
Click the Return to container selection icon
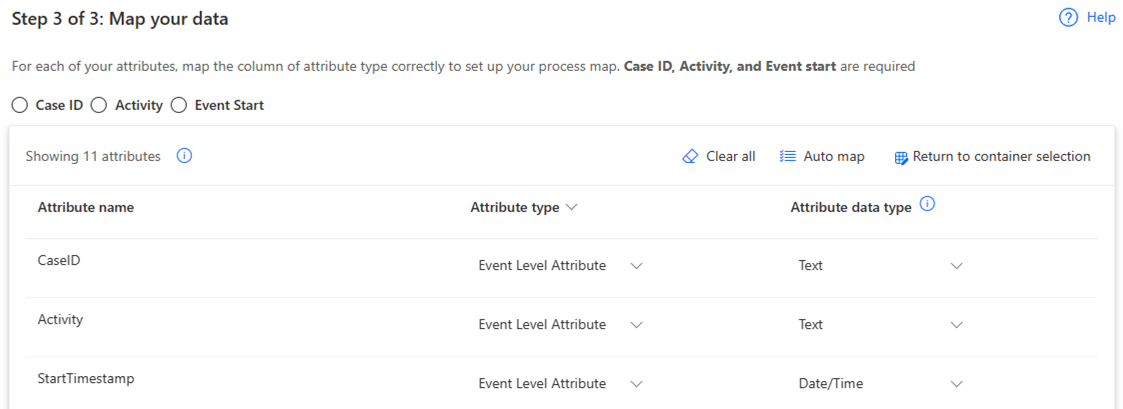tap(901, 157)
